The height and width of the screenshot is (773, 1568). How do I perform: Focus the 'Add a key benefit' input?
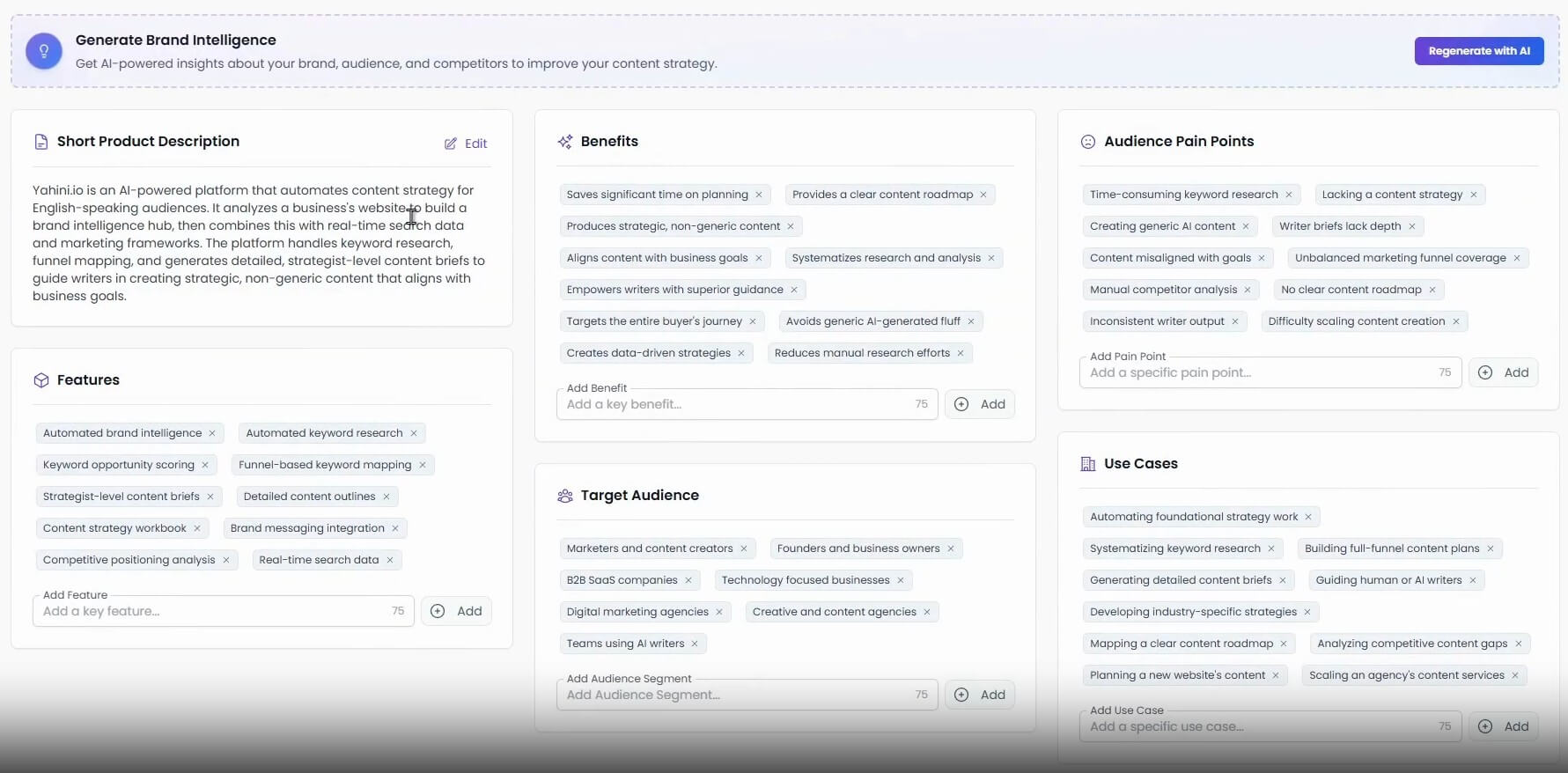[747, 404]
